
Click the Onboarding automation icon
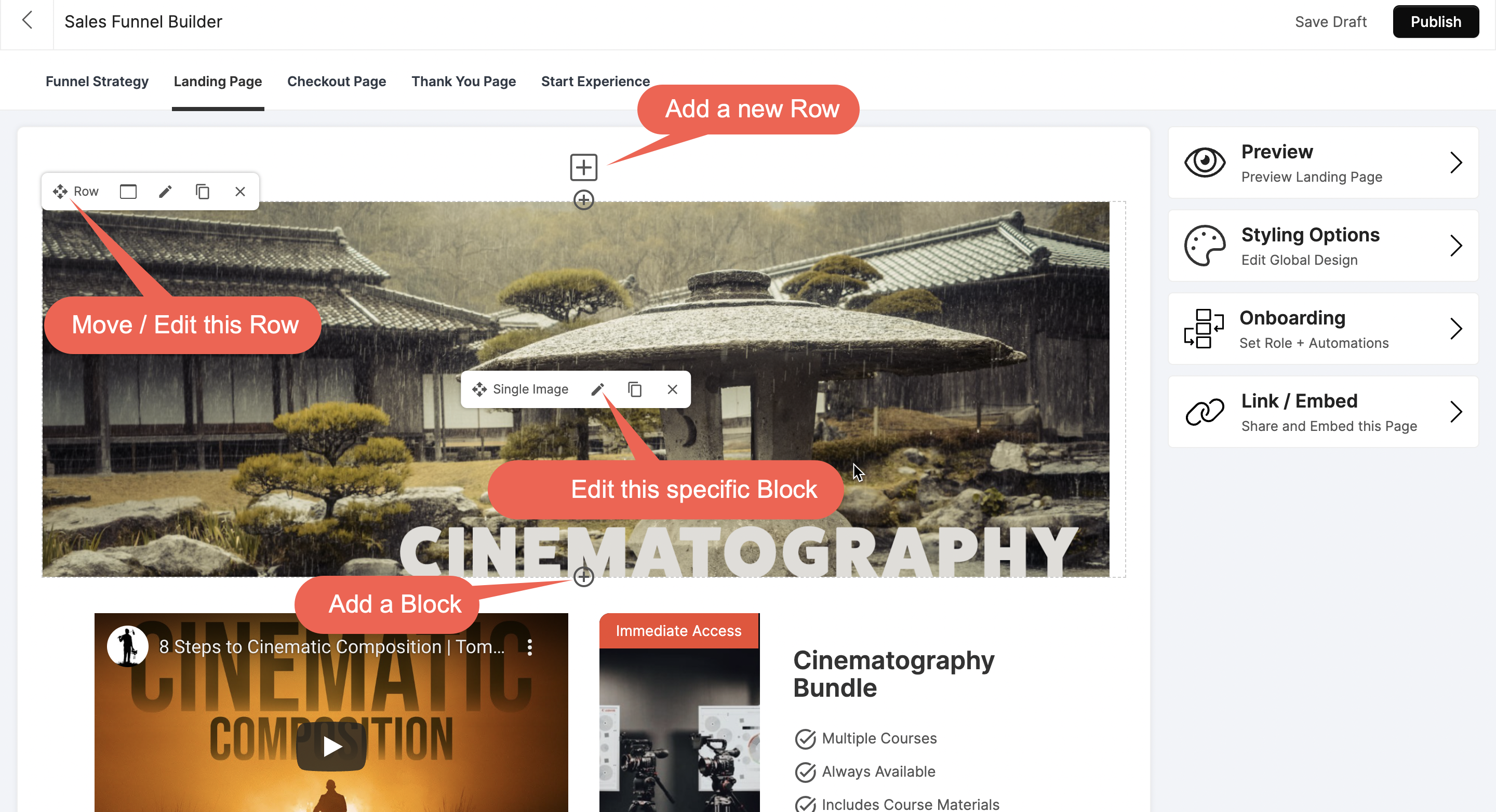point(1204,329)
